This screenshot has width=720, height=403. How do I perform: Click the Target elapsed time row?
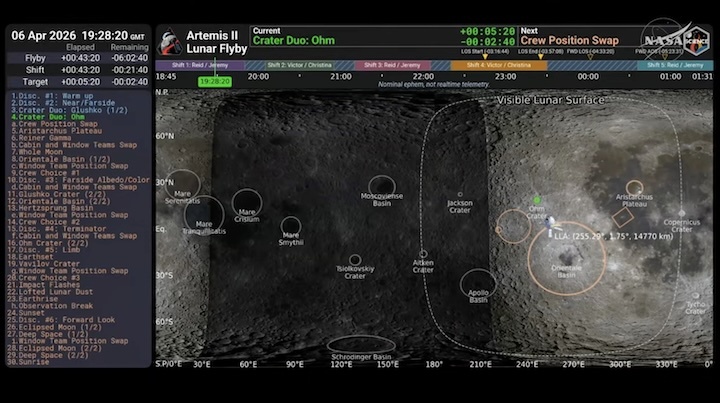click(78, 82)
